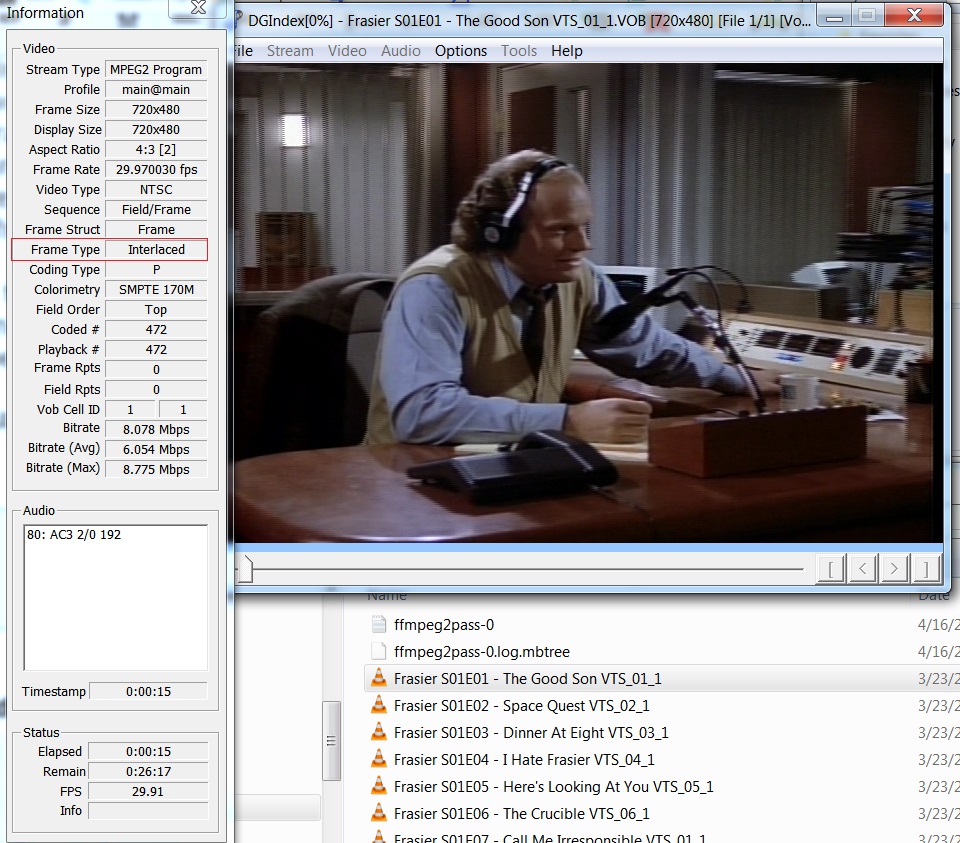960x843 pixels.
Task: Click the Bitrate value '8.078 Mbps'
Action: (156, 429)
